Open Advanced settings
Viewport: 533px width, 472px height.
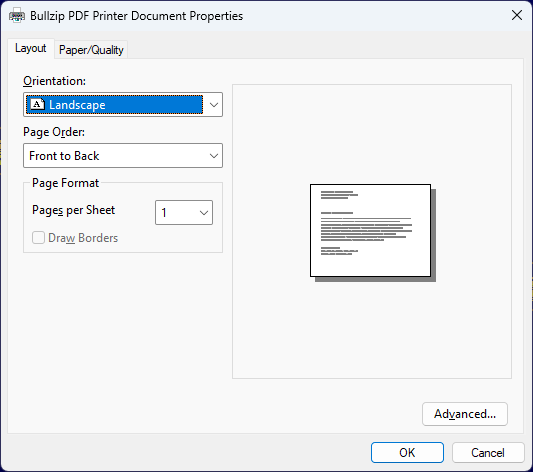tap(465, 414)
